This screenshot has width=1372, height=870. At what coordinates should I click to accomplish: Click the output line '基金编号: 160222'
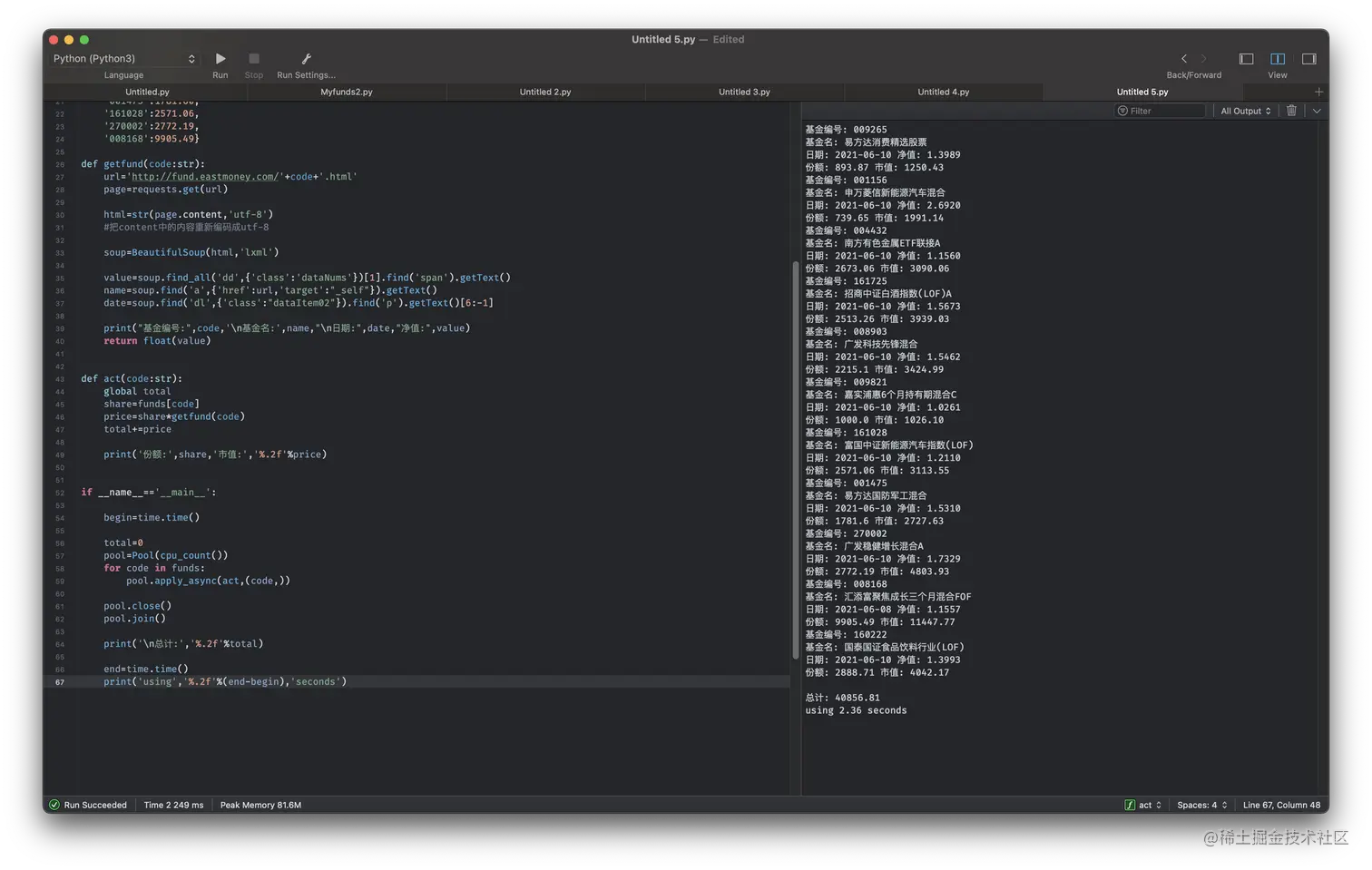click(x=846, y=634)
